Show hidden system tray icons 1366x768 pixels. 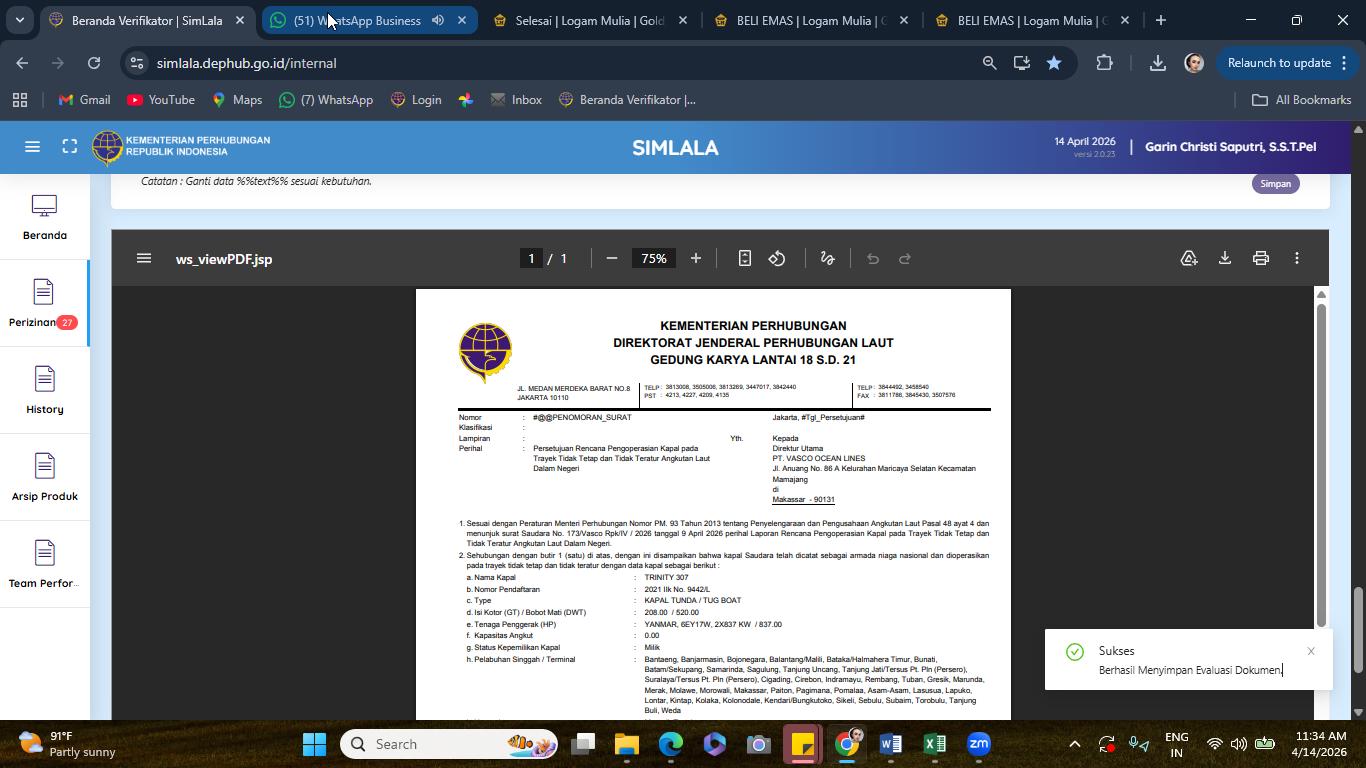tap(1074, 744)
